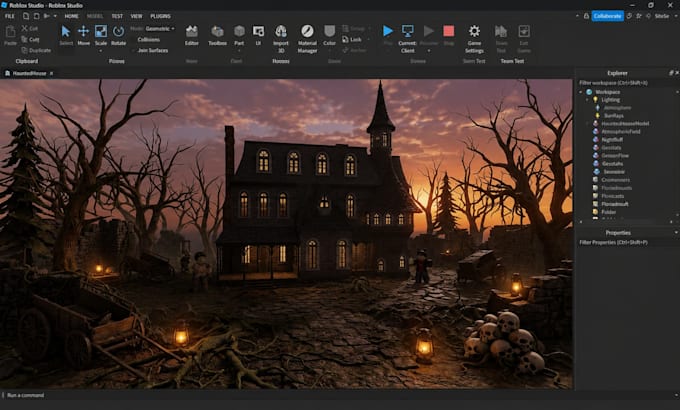
Task: Open the quick access toolbar dropdown arrow
Action: click(55, 16)
